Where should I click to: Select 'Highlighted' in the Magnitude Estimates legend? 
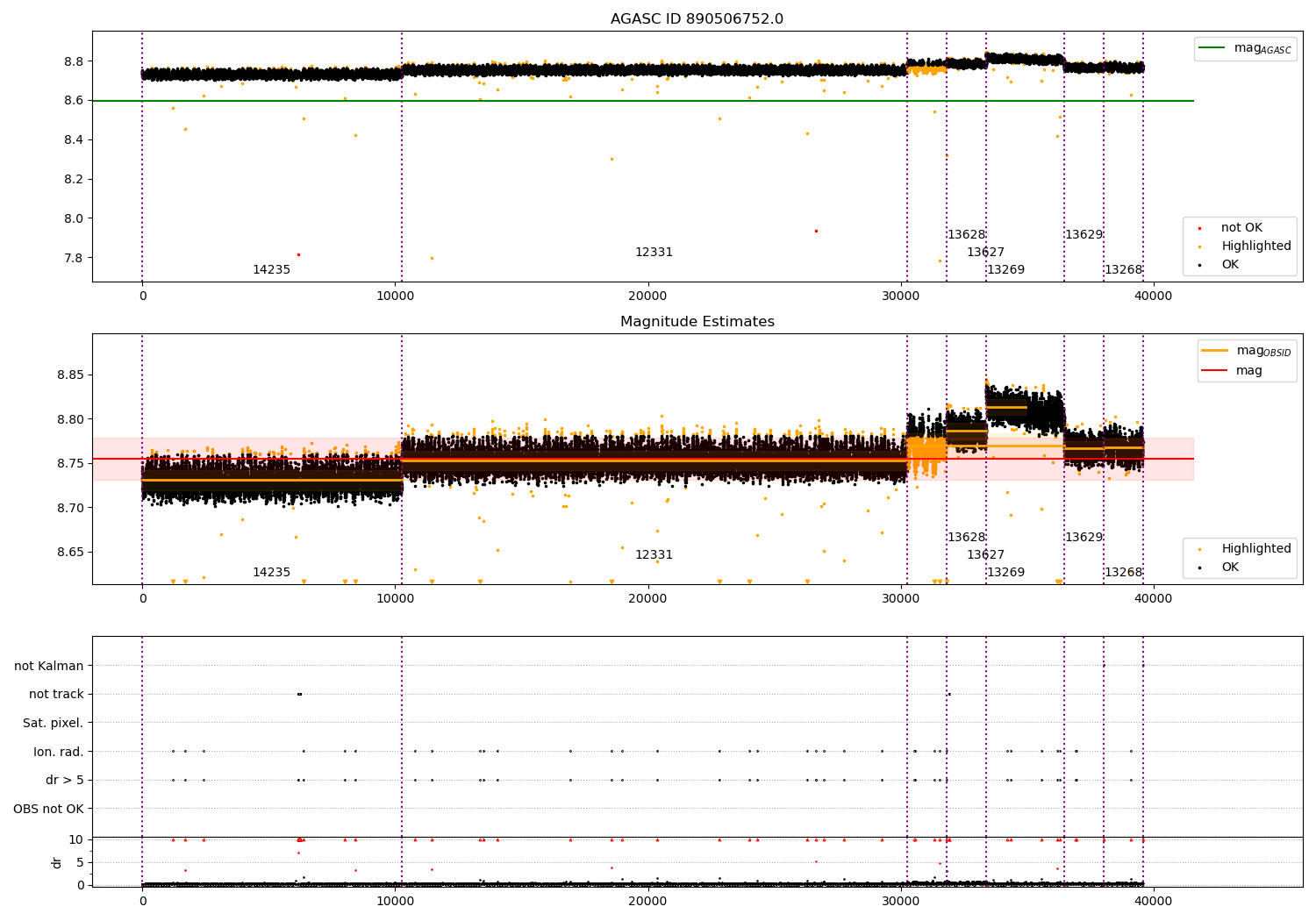(x=1256, y=548)
